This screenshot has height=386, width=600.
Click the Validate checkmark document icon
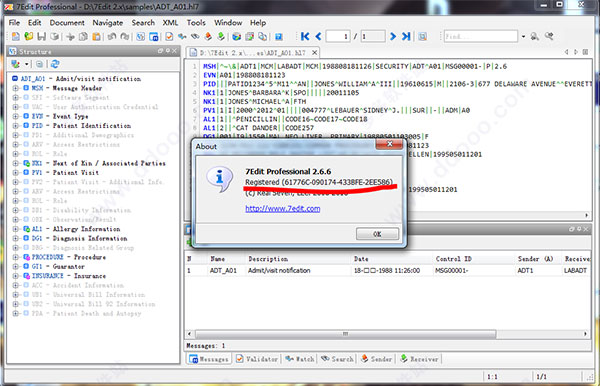169,36
